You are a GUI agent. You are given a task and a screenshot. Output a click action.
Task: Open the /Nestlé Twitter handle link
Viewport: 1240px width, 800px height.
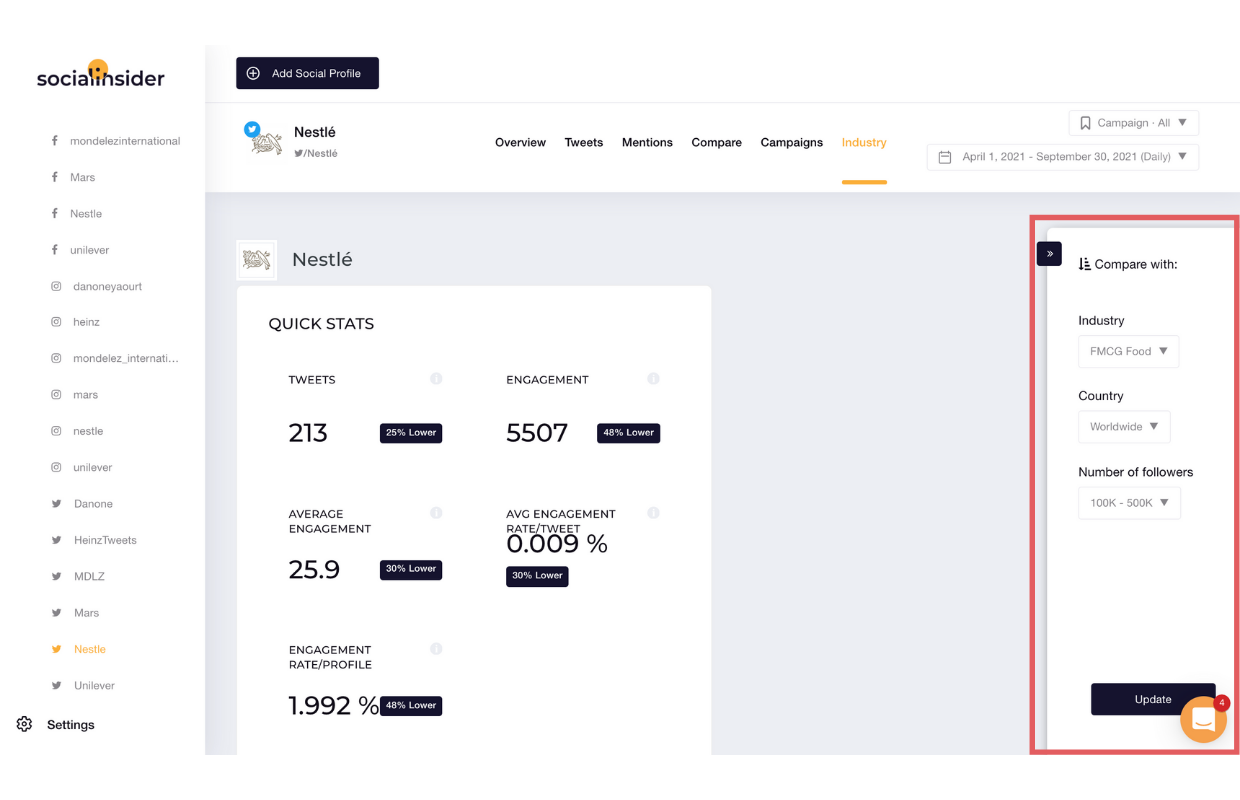[316, 153]
